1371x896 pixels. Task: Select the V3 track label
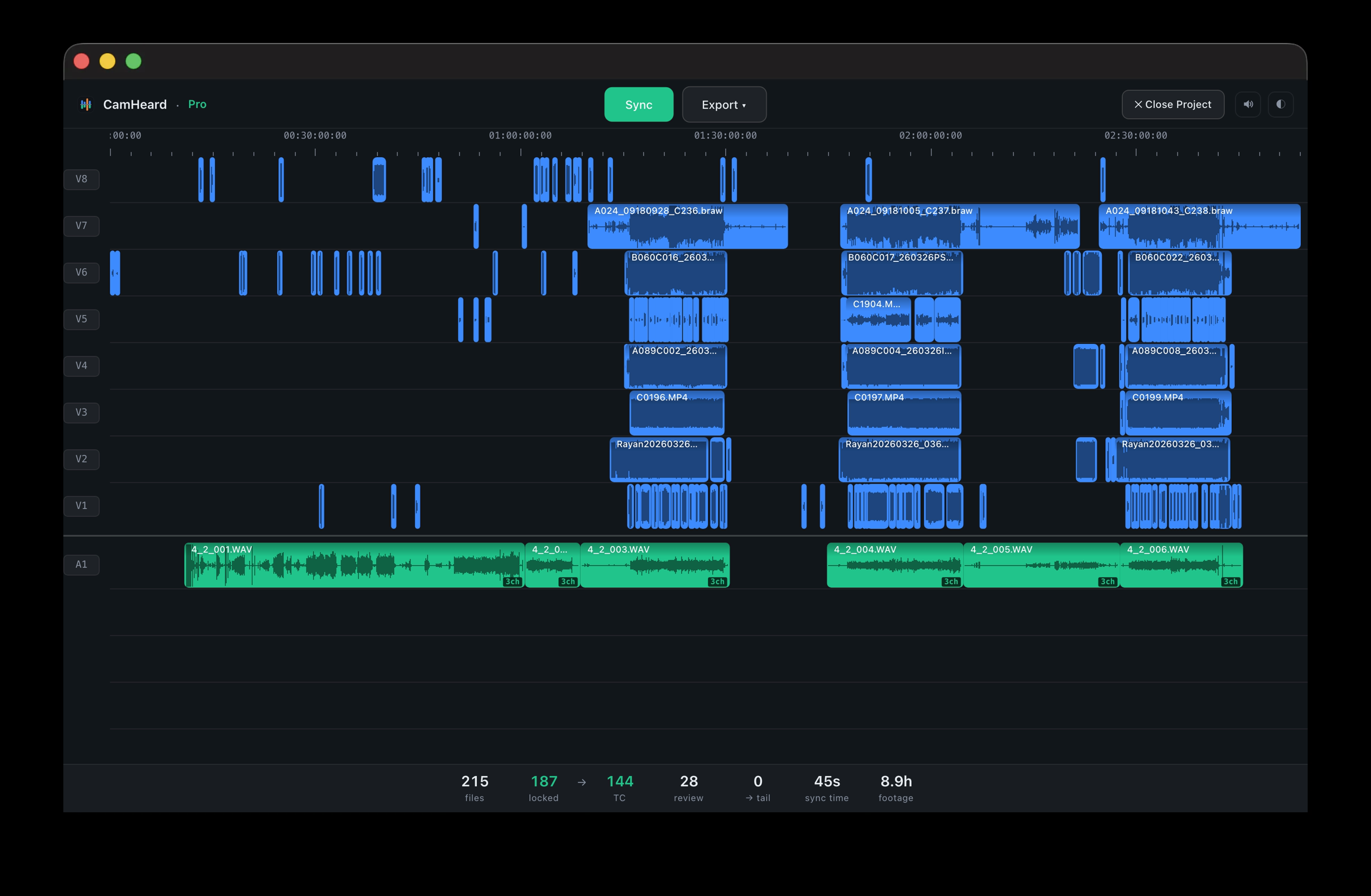pyautogui.click(x=81, y=412)
